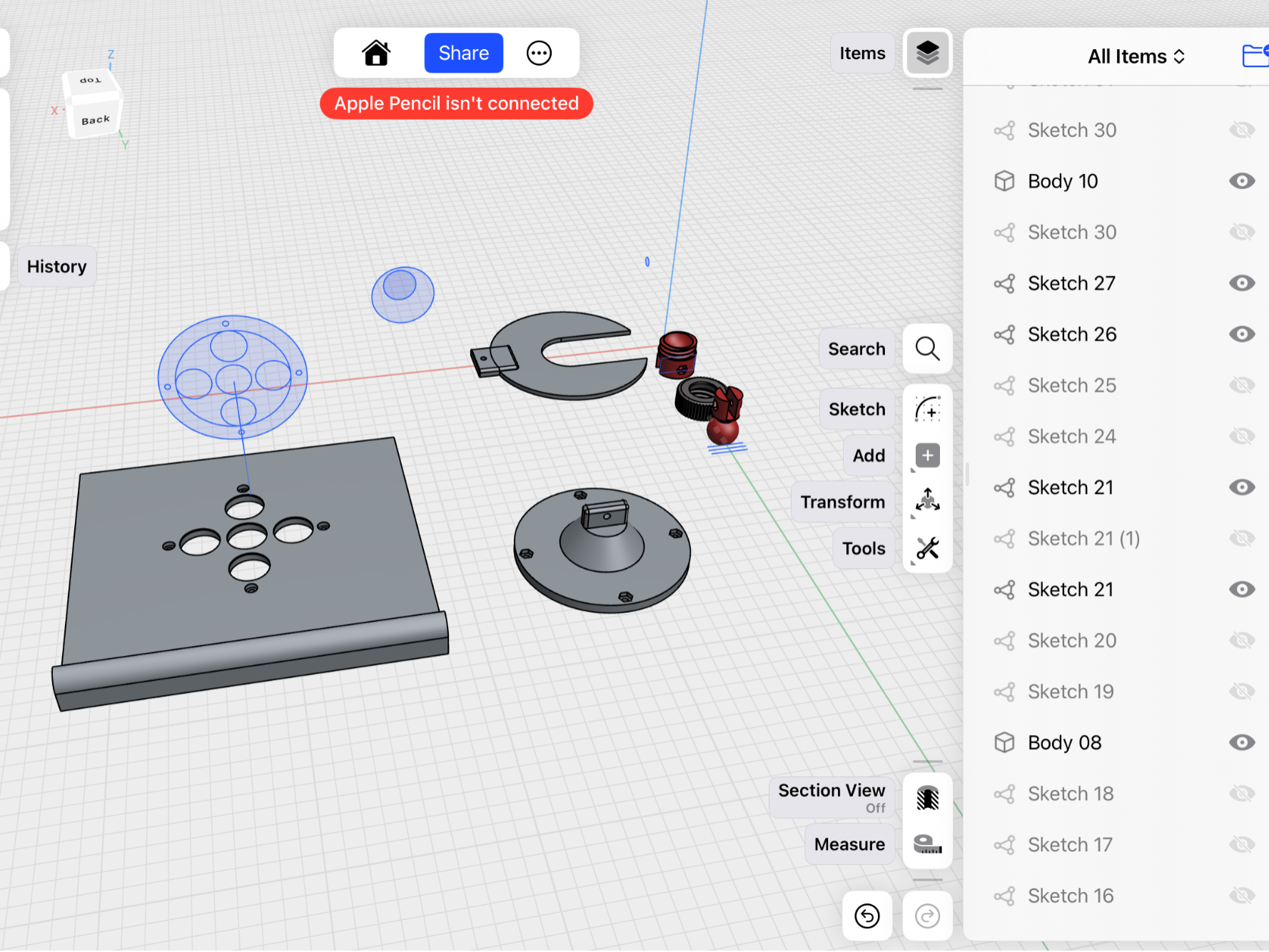Hide Sketch 26 using its eye icon
1269x952 pixels.
click(x=1242, y=334)
